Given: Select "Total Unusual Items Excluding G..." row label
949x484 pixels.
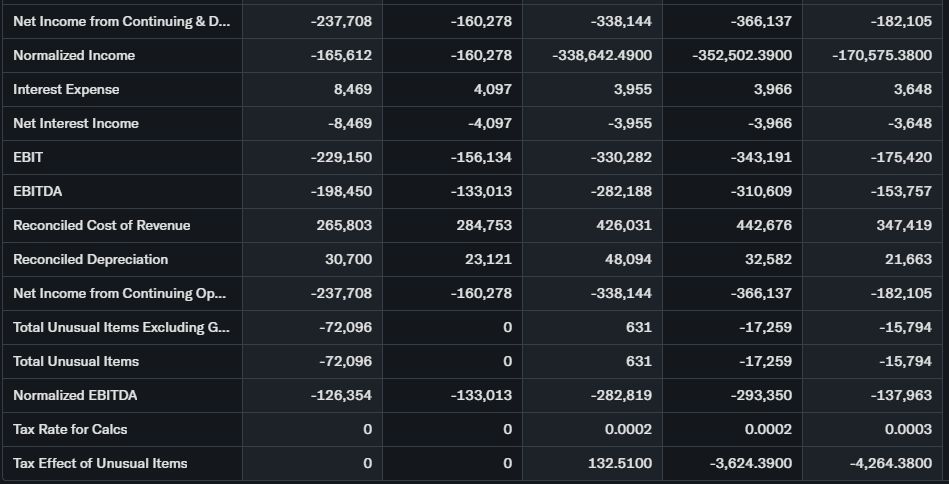Looking at the screenshot, I should click(x=120, y=327).
